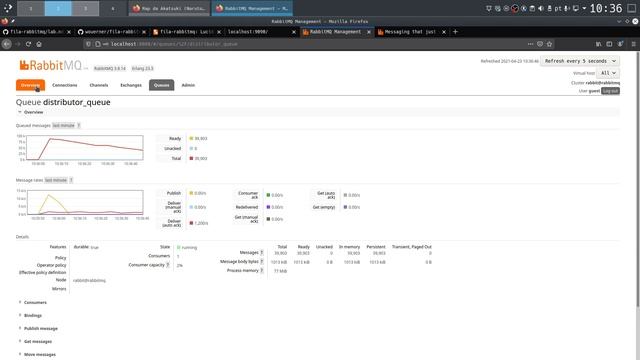Viewport: 640px width, 360px height.
Task: Close the localhost:9090 browser tab
Action: (x=294, y=32)
